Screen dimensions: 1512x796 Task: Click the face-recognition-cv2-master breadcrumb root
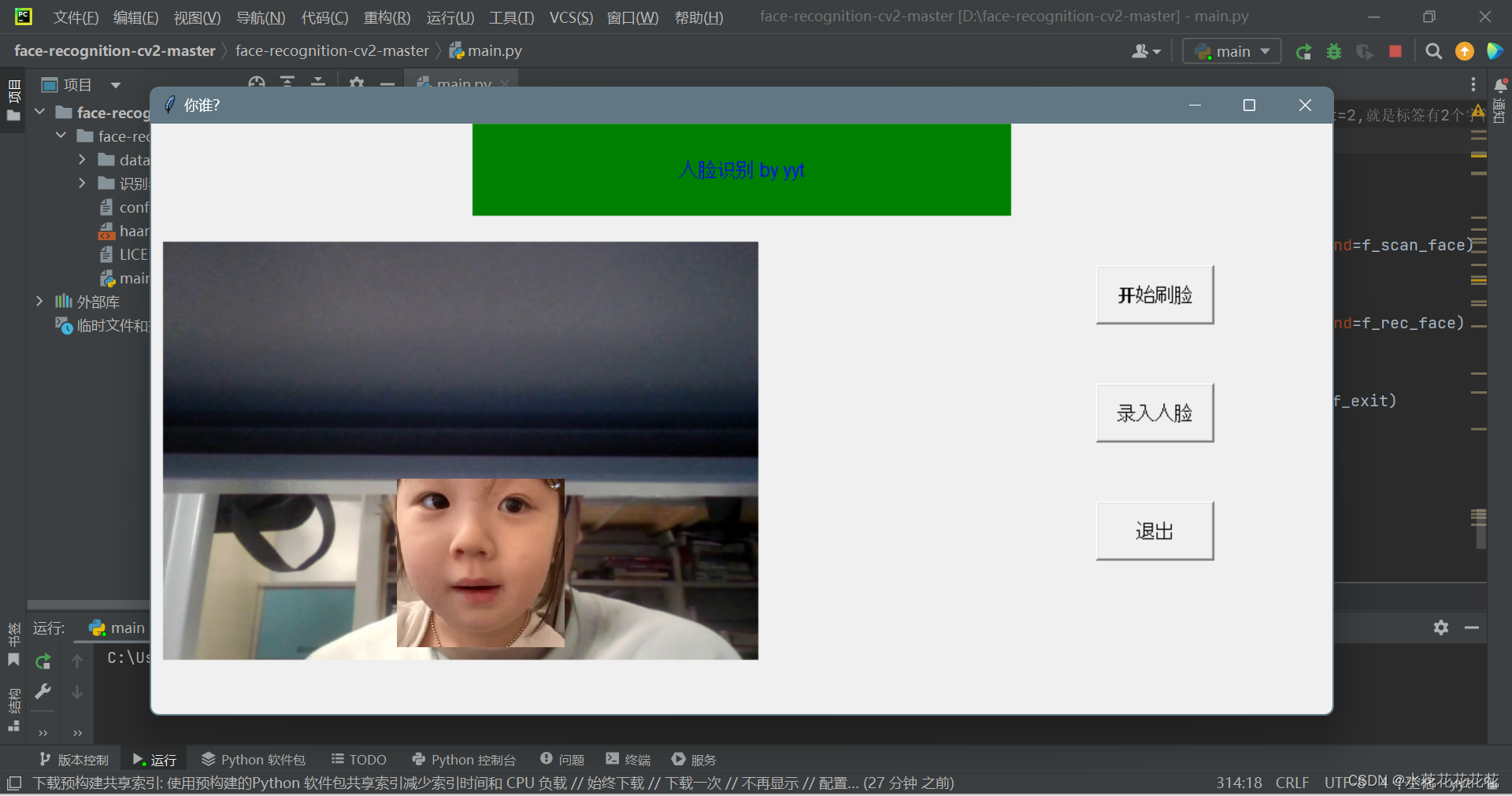[115, 50]
